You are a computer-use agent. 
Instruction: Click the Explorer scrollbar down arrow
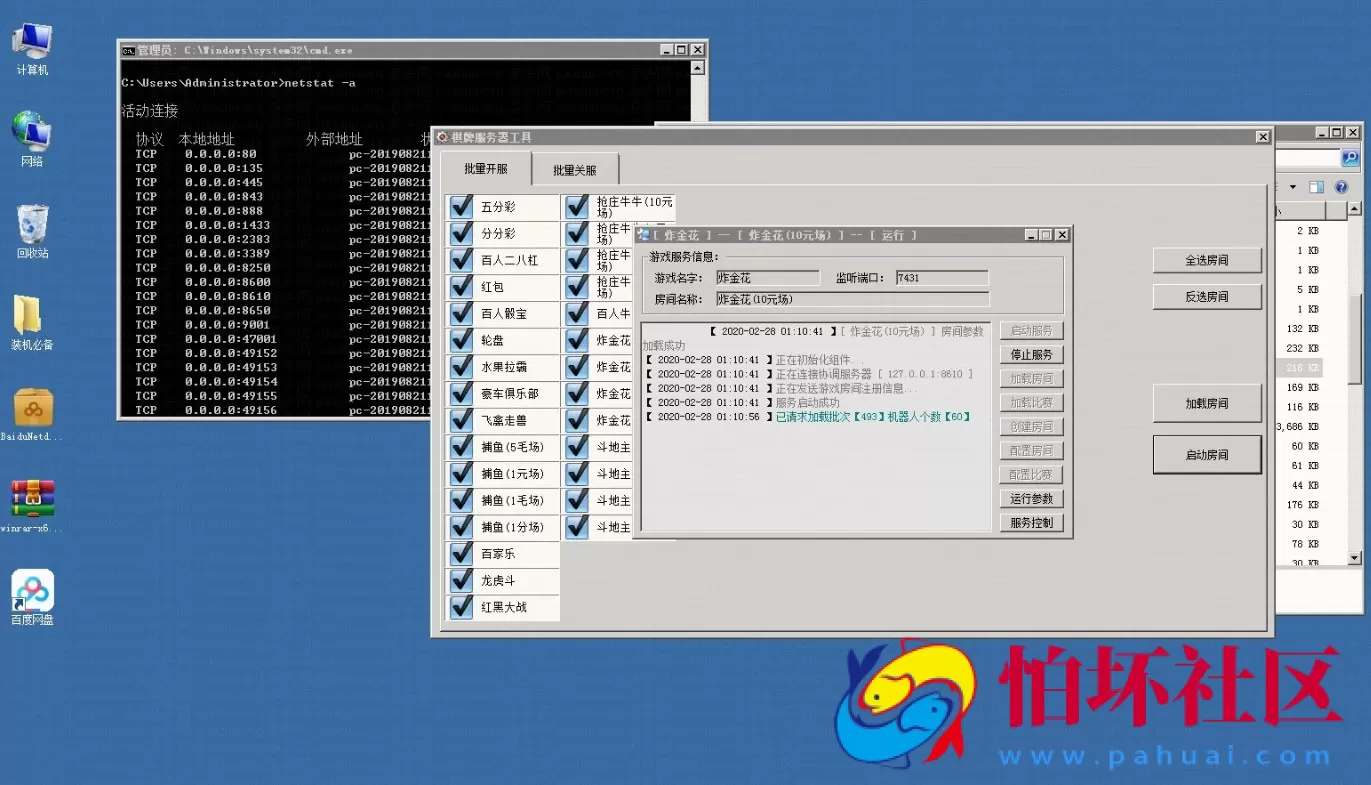1355,558
